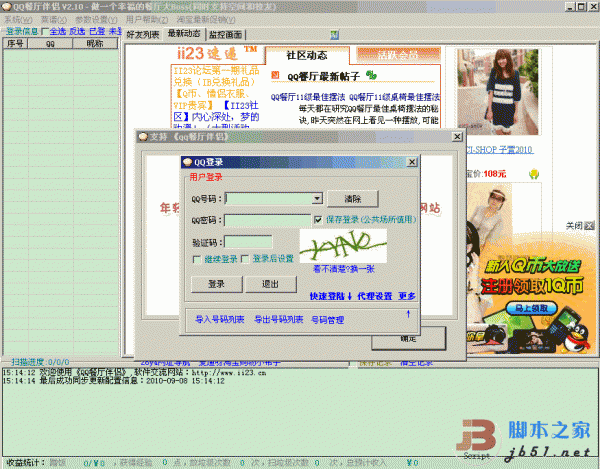Switch to the 好友列表 tab
Image resolution: width=600 pixels, height=469 pixels.
tap(143, 35)
